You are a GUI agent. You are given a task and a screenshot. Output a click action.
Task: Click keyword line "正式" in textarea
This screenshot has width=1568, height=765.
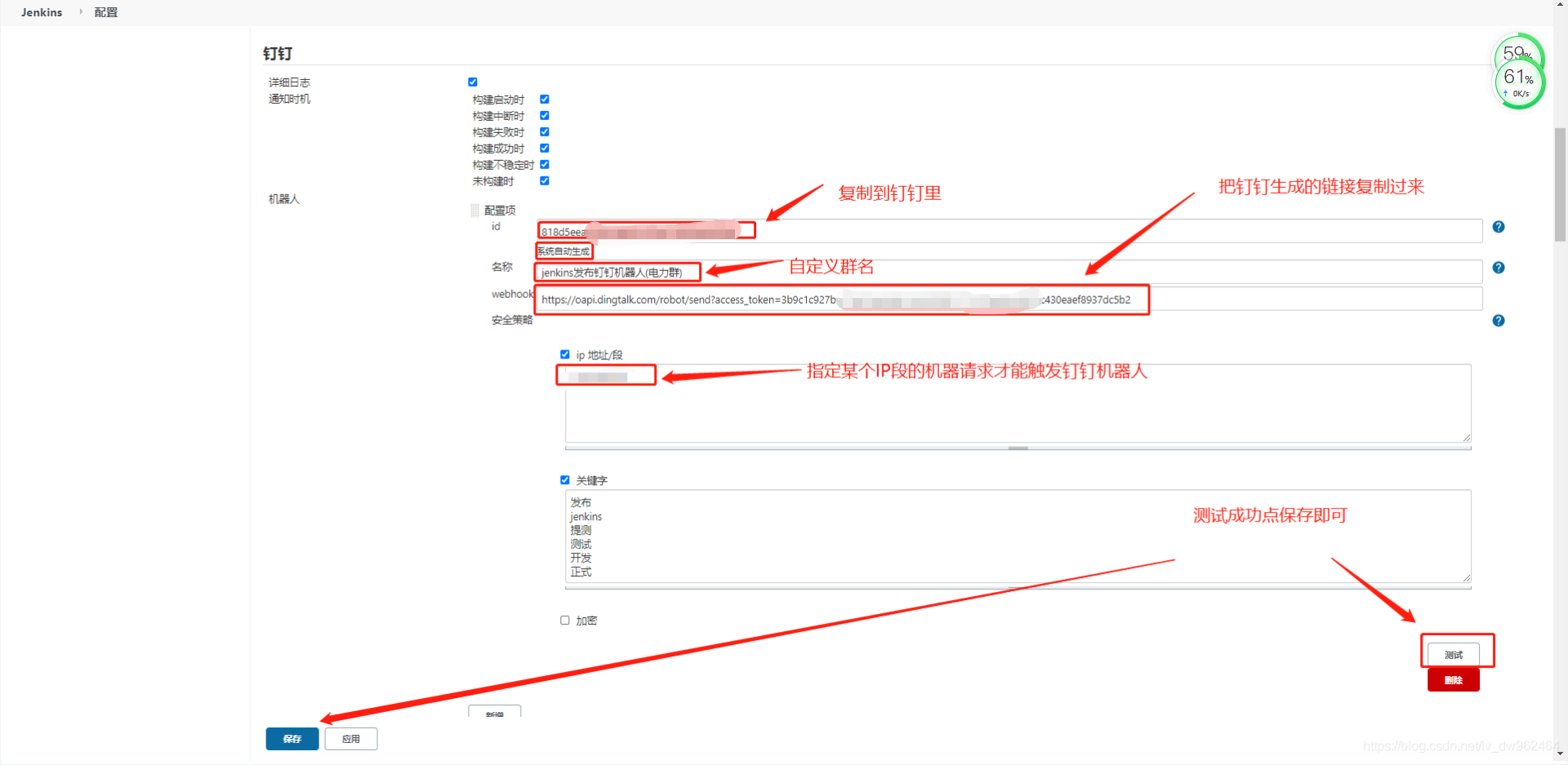[581, 572]
